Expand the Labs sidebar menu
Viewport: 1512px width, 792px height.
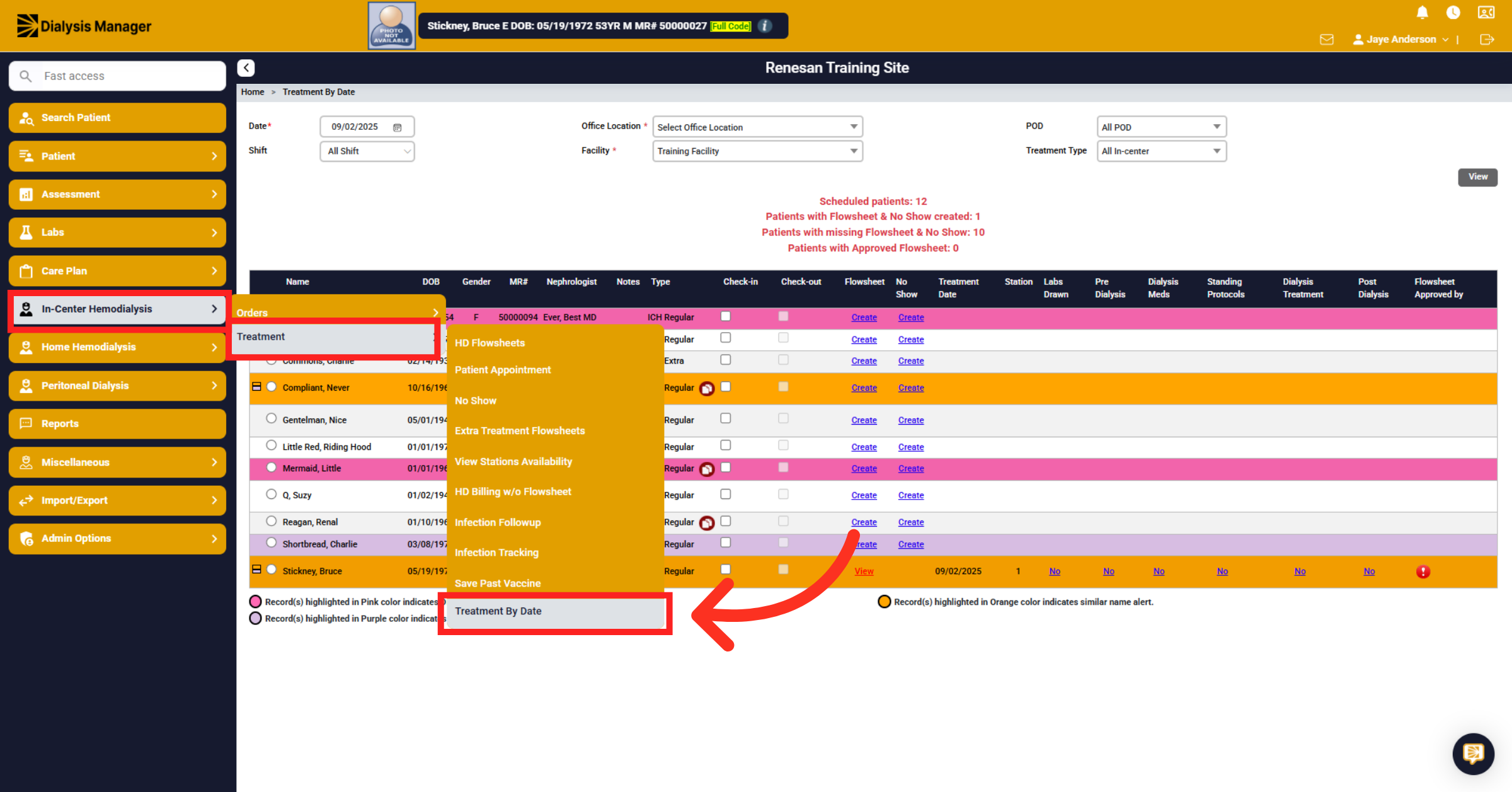[x=117, y=232]
